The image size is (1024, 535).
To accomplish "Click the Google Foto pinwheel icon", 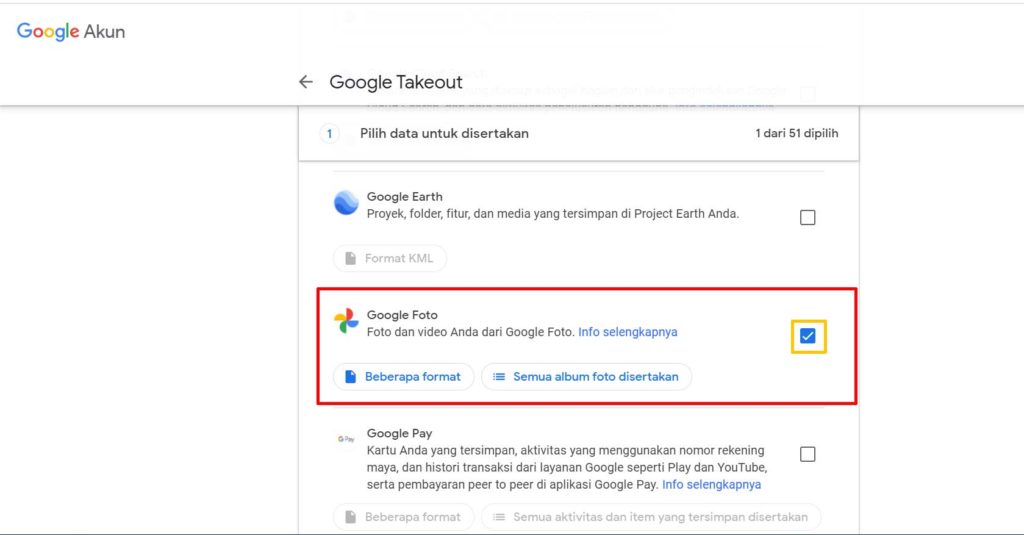I will tap(346, 321).
